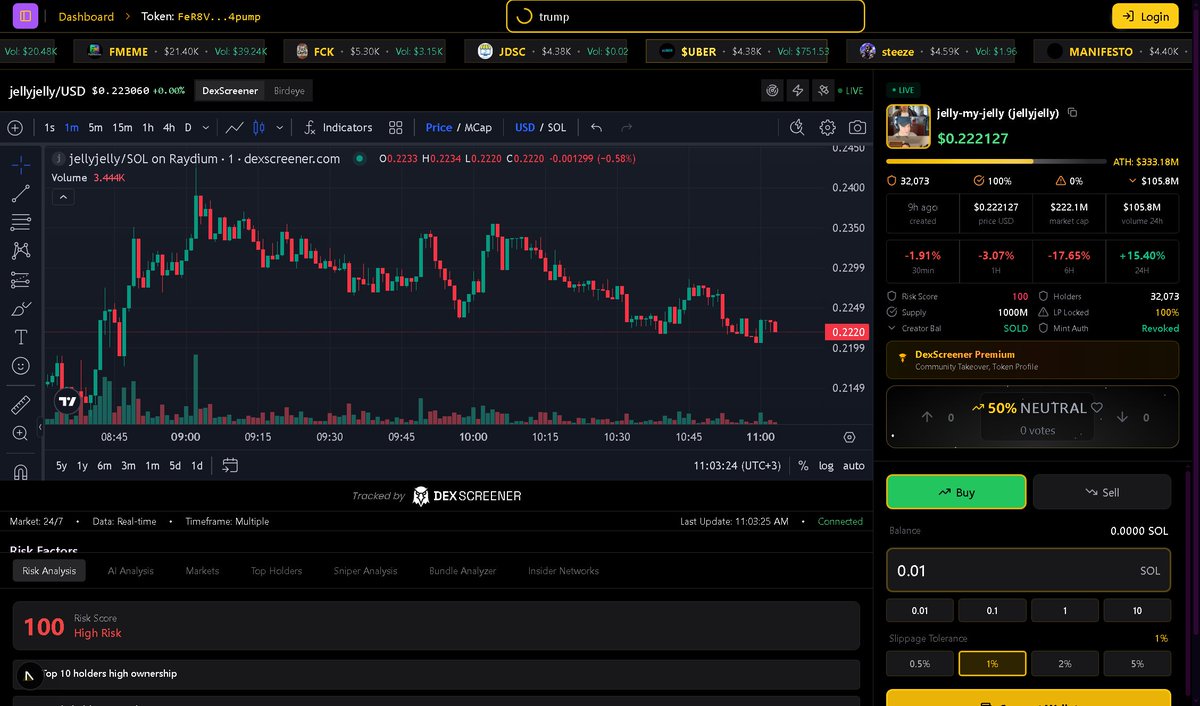1200x706 pixels.
Task: Downvote sentiment with the down arrow
Action: pos(1122,417)
